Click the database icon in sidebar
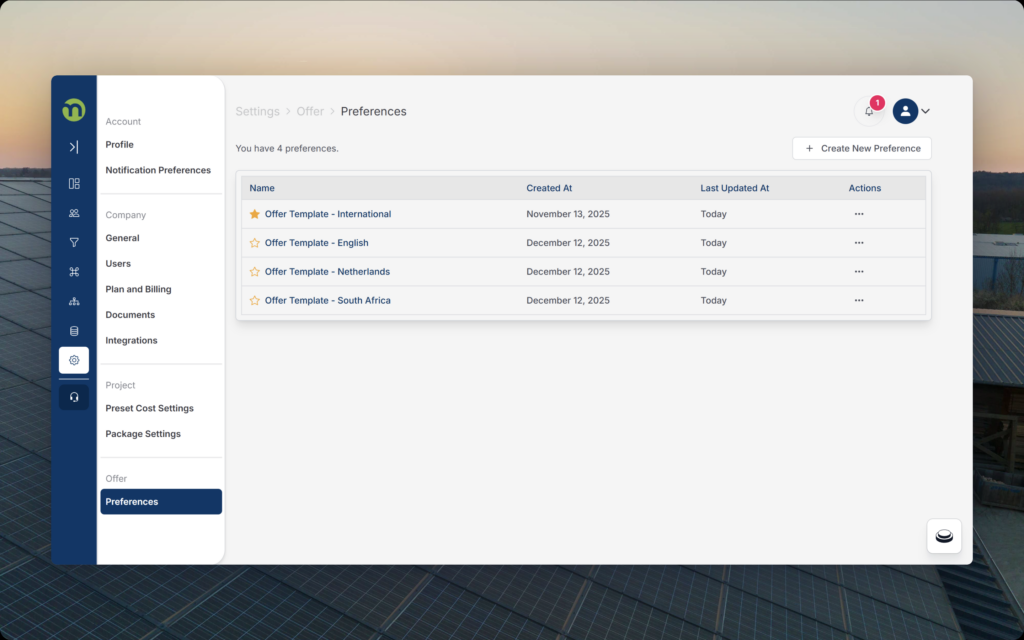This screenshot has width=1024, height=640. point(74,331)
